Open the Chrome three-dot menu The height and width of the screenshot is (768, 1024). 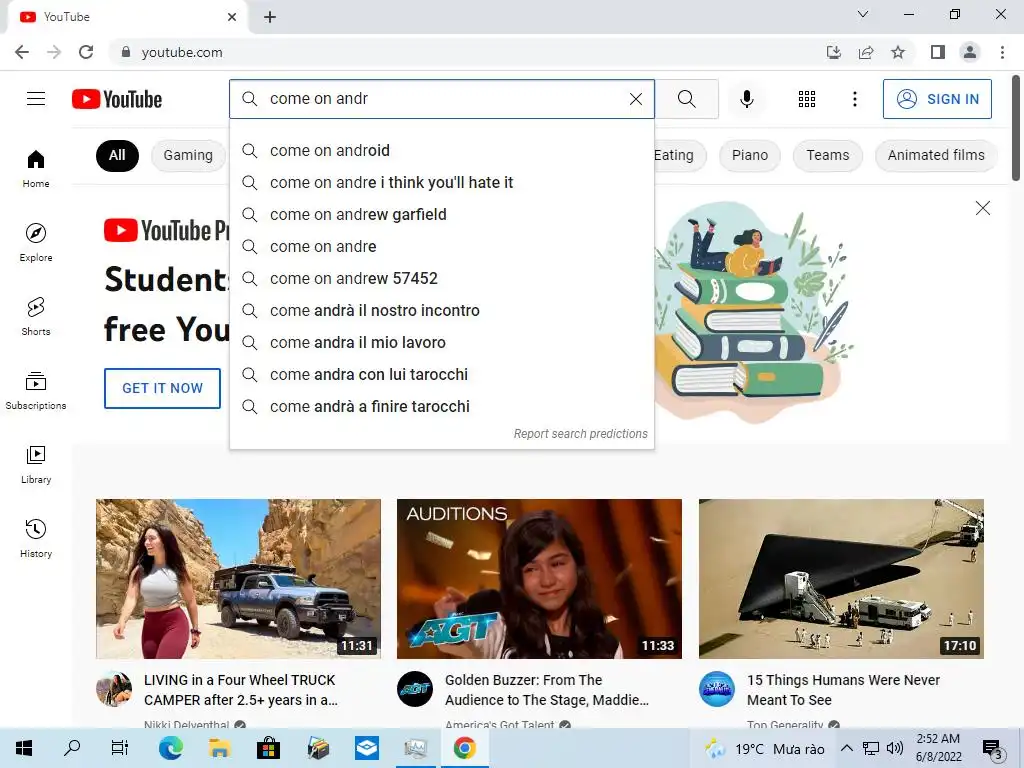(x=1002, y=52)
